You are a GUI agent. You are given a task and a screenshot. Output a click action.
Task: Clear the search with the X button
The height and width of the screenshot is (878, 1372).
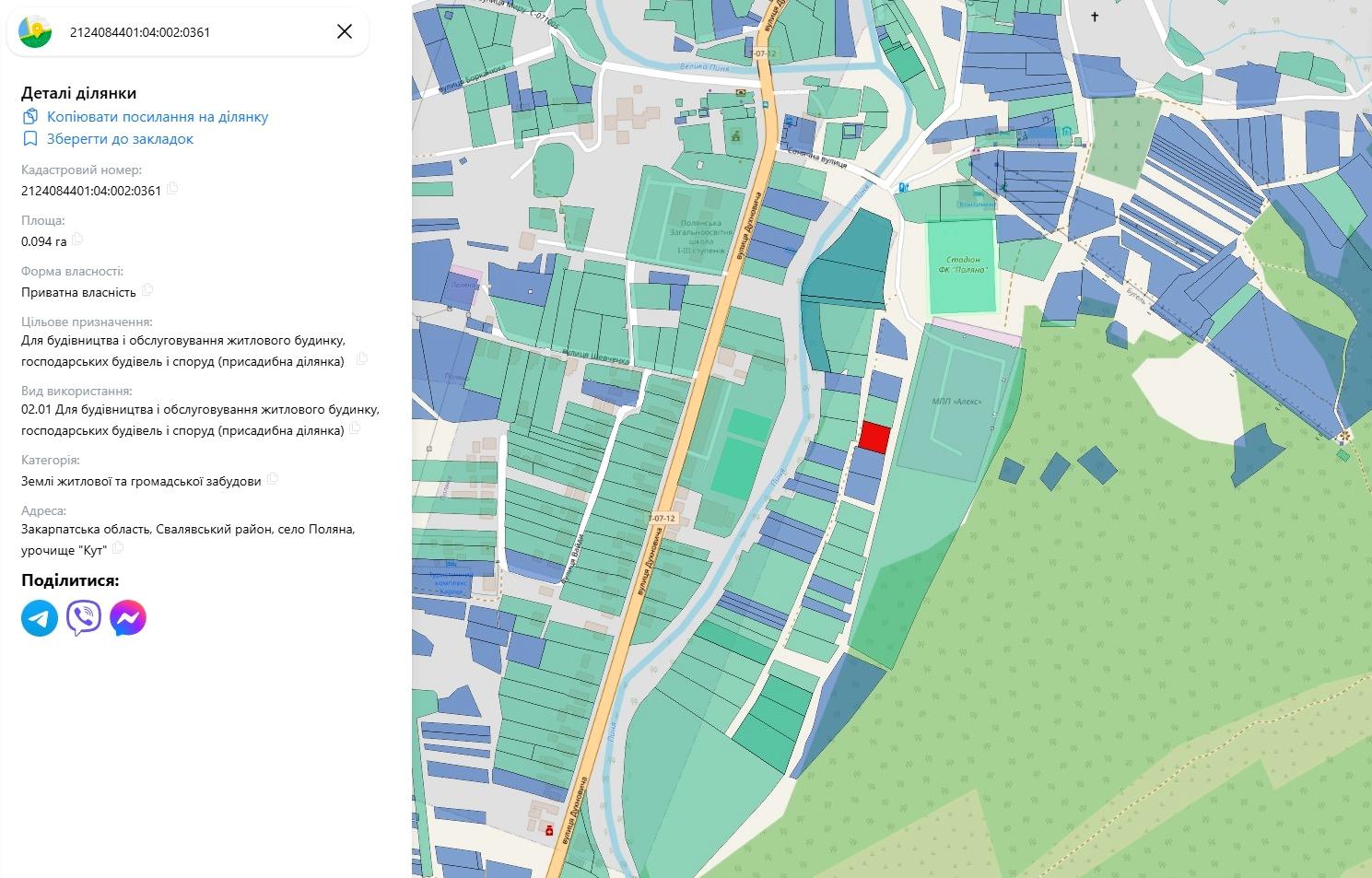tap(345, 32)
